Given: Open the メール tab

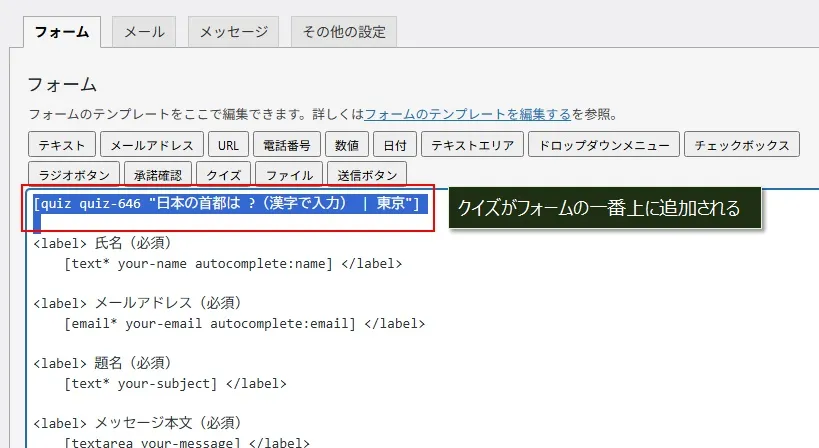Looking at the screenshot, I should click(x=144, y=31).
